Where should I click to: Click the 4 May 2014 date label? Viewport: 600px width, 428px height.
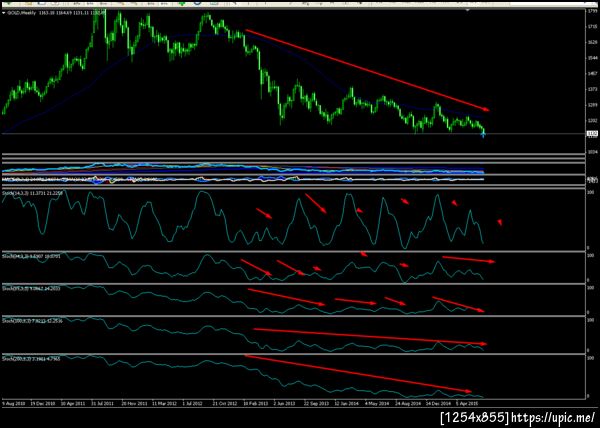(x=377, y=404)
